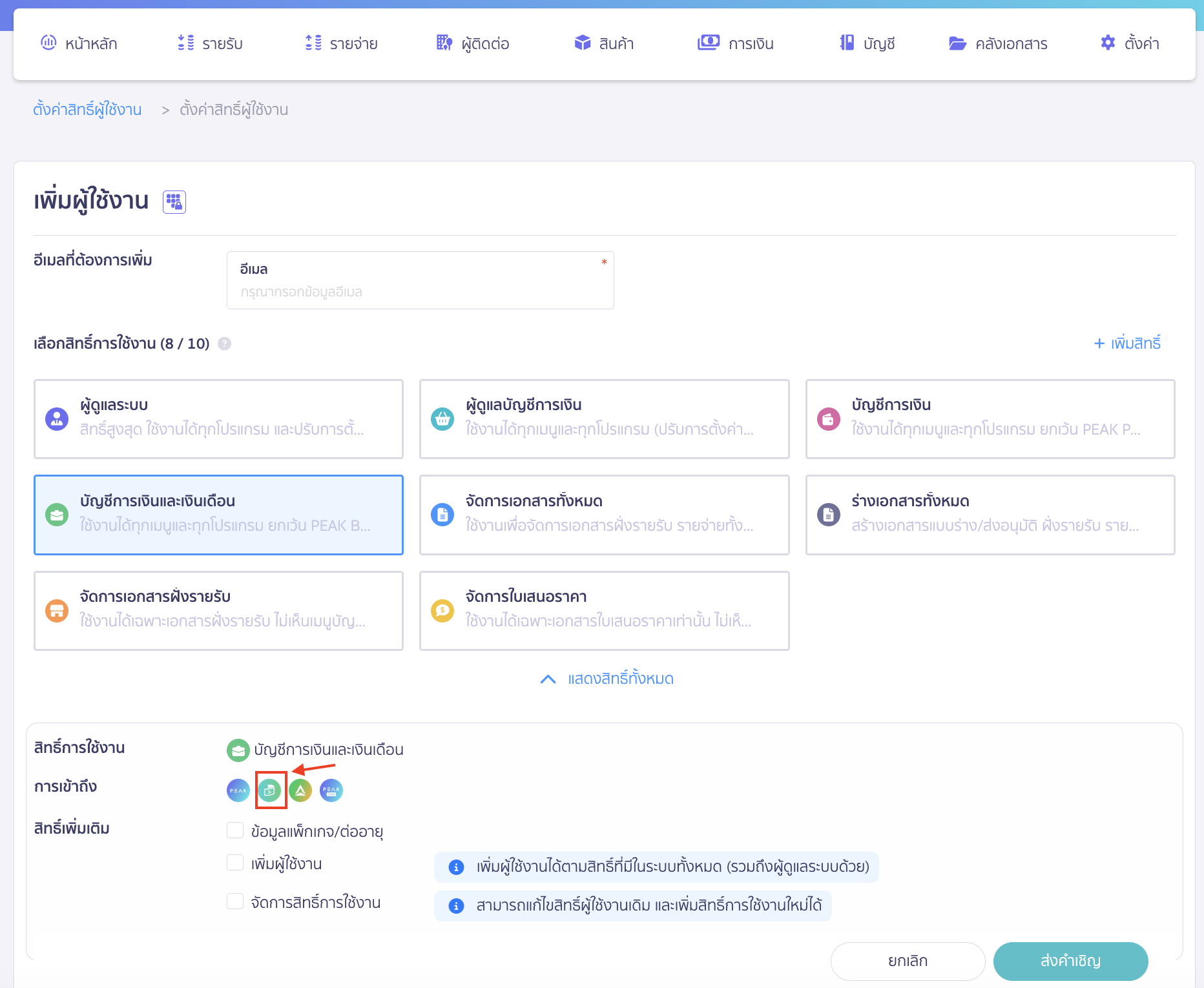Open the ตั้งค่า settings menu

point(1130,43)
